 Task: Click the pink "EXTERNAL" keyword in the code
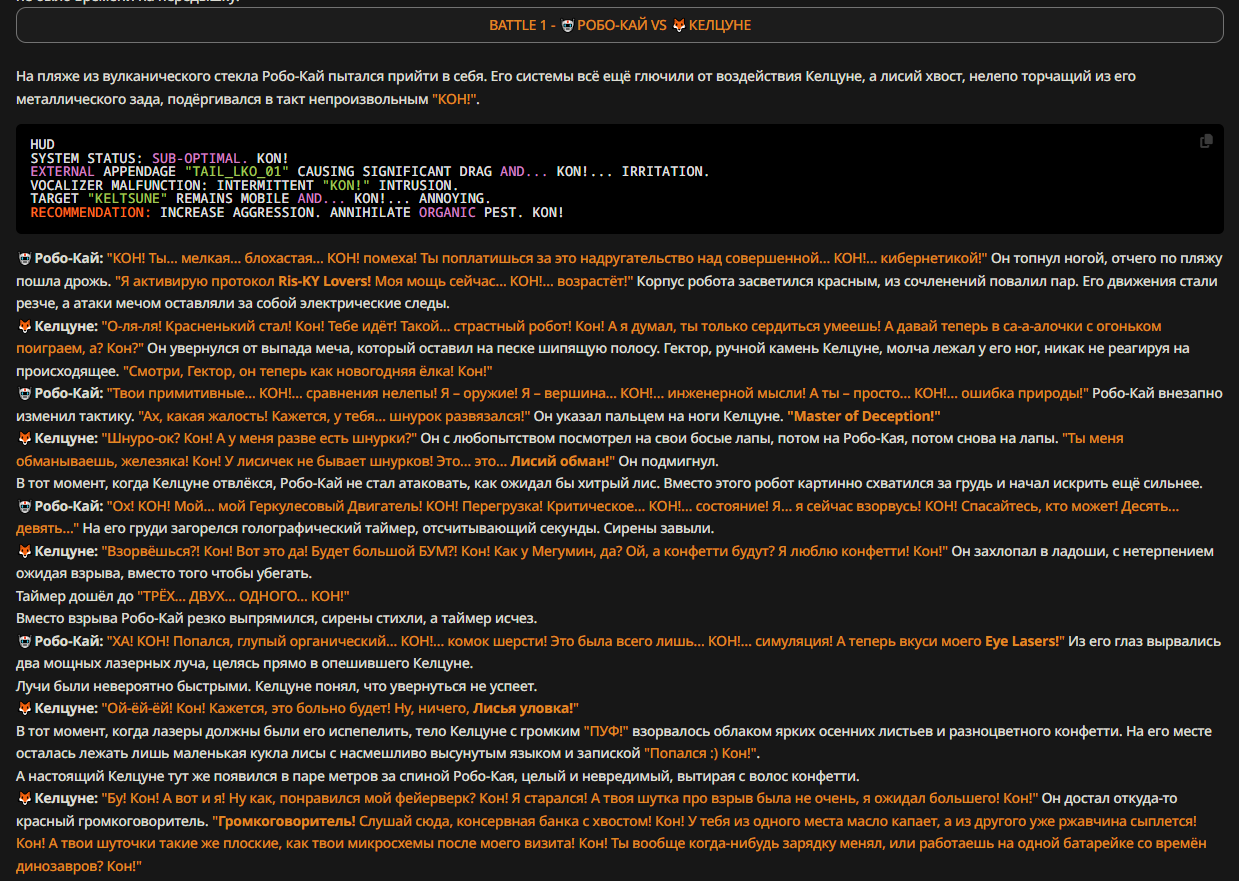click(x=63, y=172)
